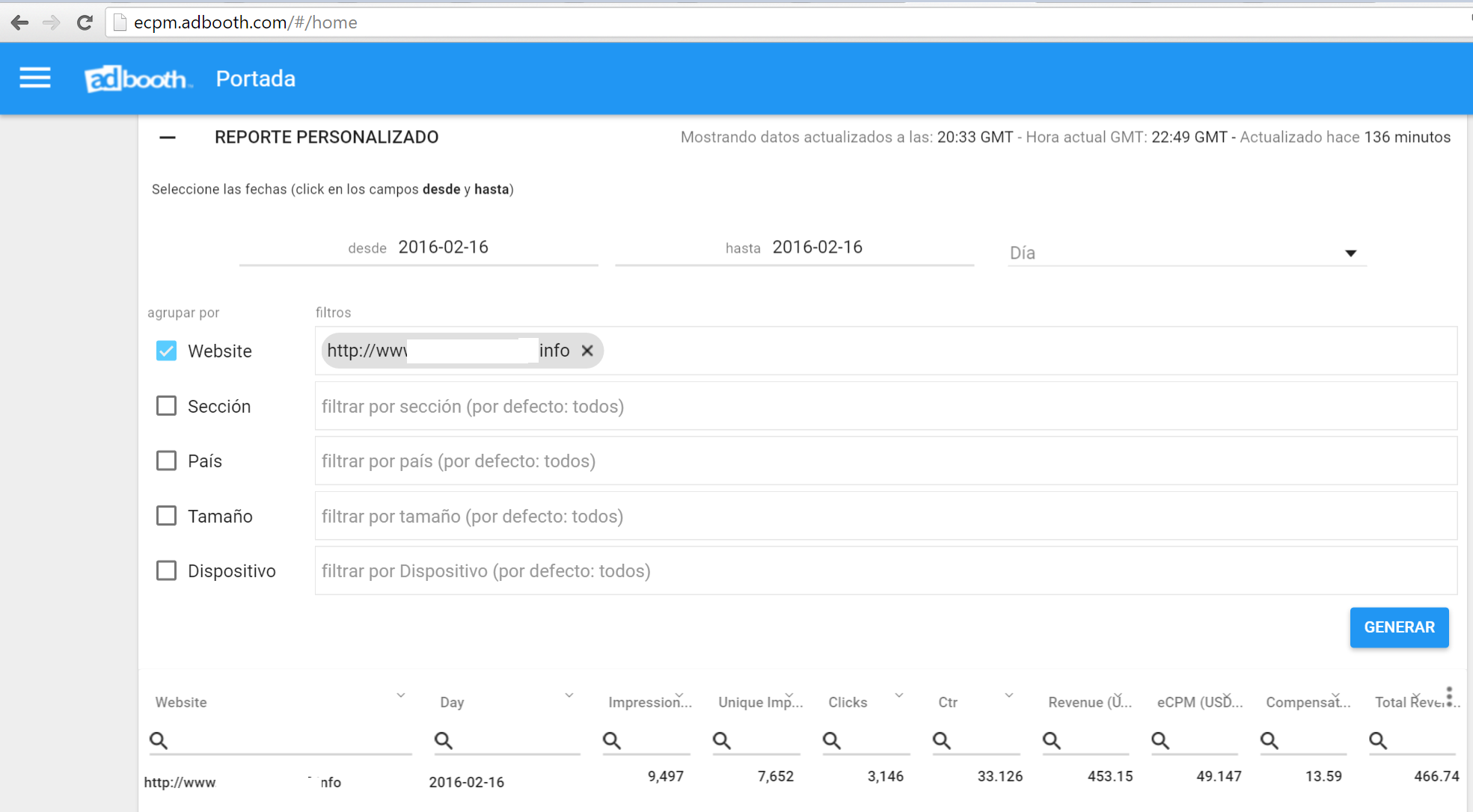Click the adbooth logo

[x=138, y=79]
